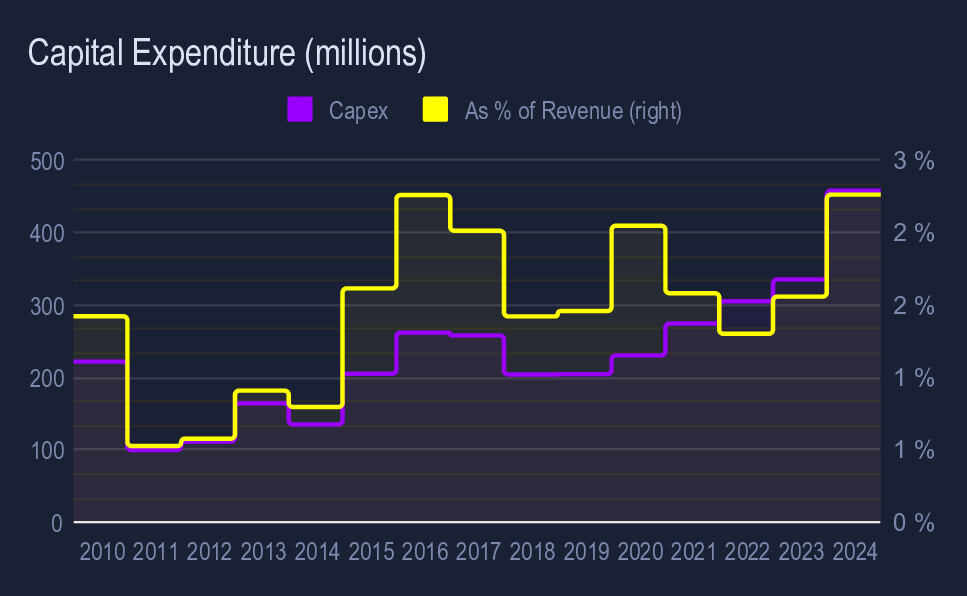Image resolution: width=967 pixels, height=596 pixels.
Task: Select the 2010 x-axis label
Action: (x=102, y=552)
